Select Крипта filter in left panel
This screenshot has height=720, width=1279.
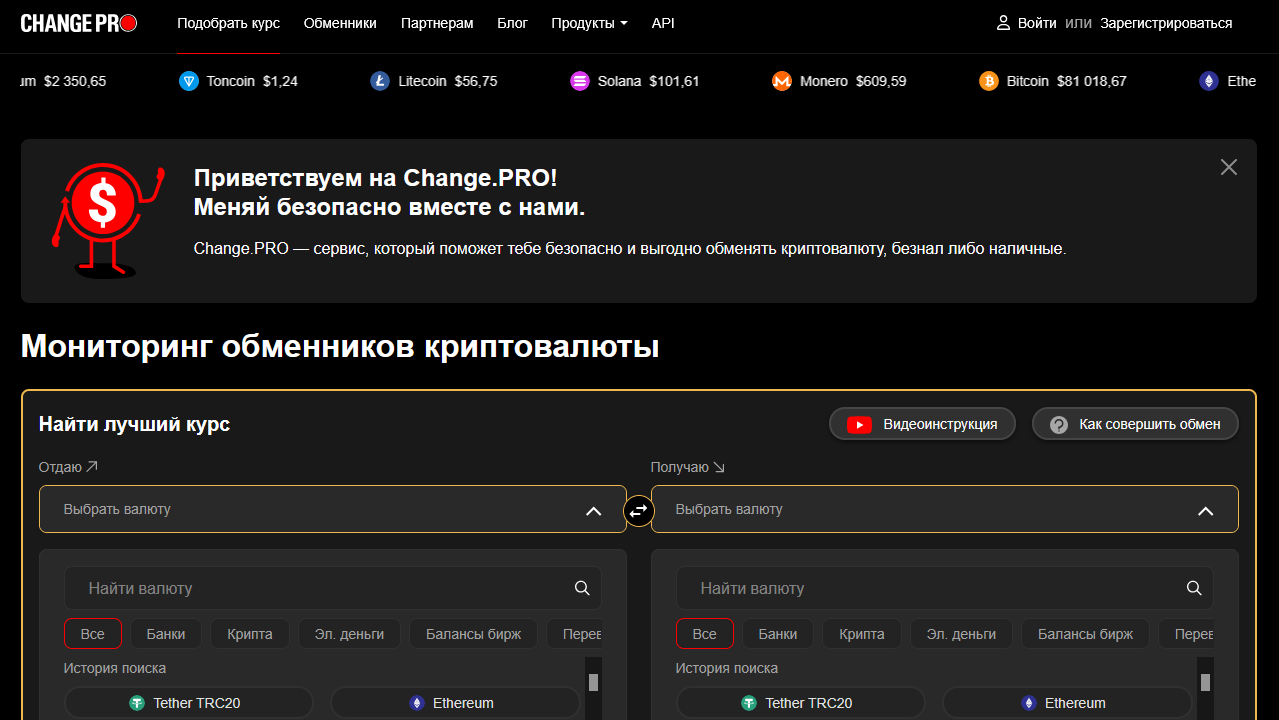(x=250, y=634)
